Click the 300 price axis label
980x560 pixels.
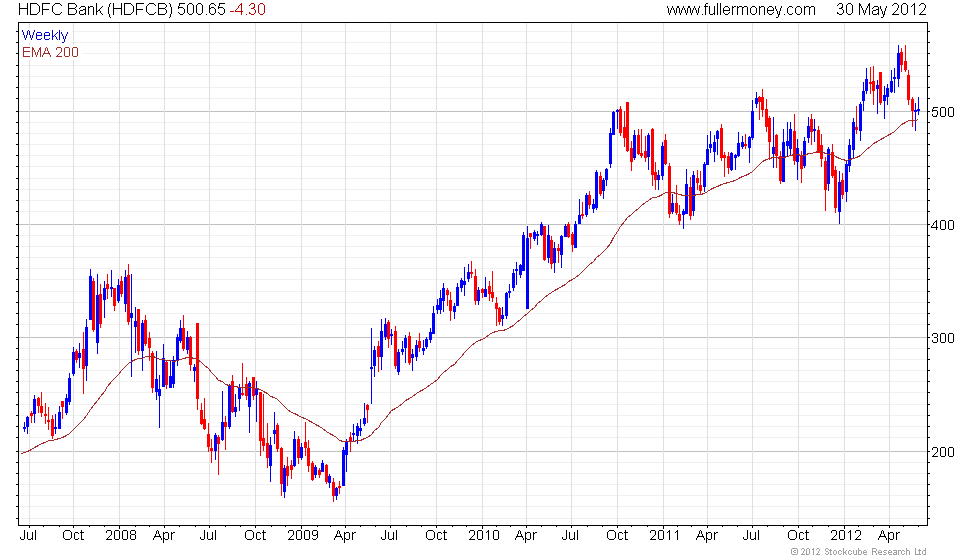click(x=943, y=338)
